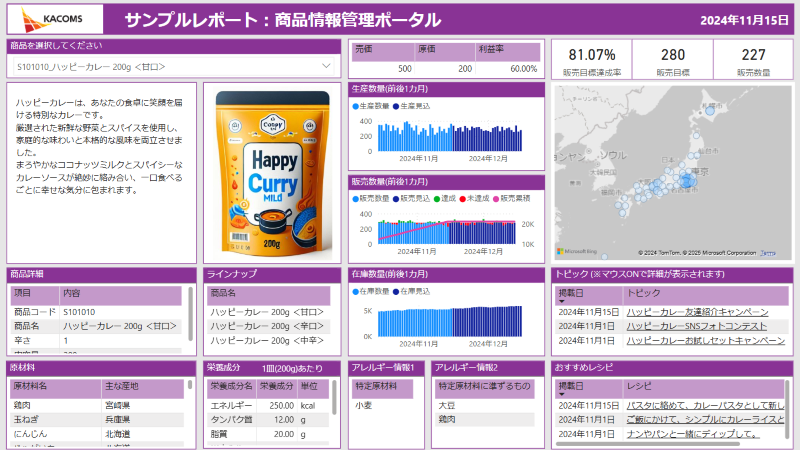Click 販売累積 pink legend marker
Image resolution: width=800 pixels, height=450 pixels.
click(x=495, y=199)
